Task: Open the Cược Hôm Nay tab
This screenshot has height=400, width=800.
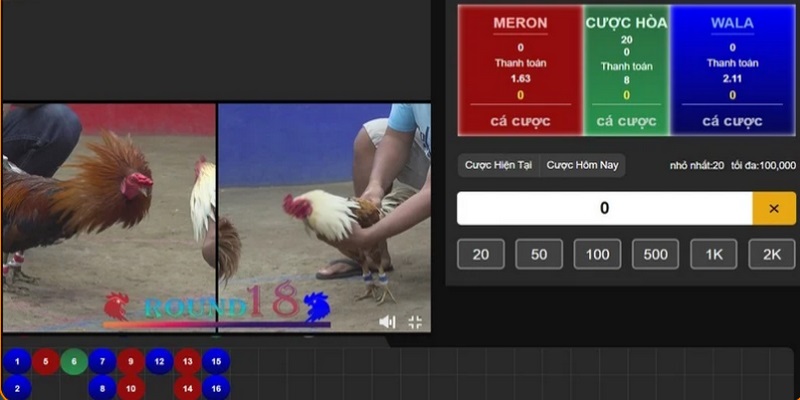Action: click(582, 165)
